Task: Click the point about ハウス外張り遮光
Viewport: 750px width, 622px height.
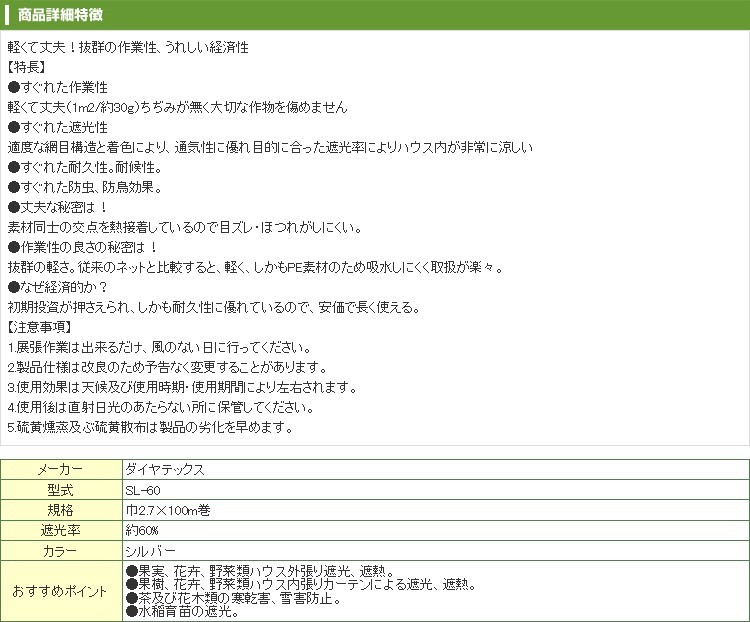Action: 261,571
